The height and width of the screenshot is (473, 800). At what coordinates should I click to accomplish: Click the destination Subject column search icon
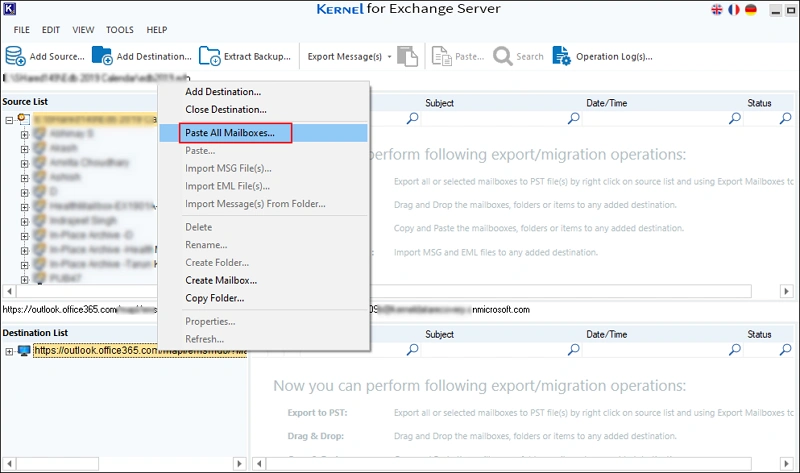coord(574,350)
